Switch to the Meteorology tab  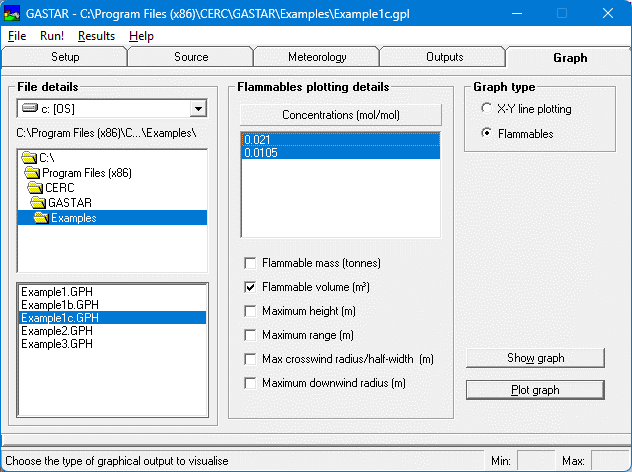pos(317,57)
